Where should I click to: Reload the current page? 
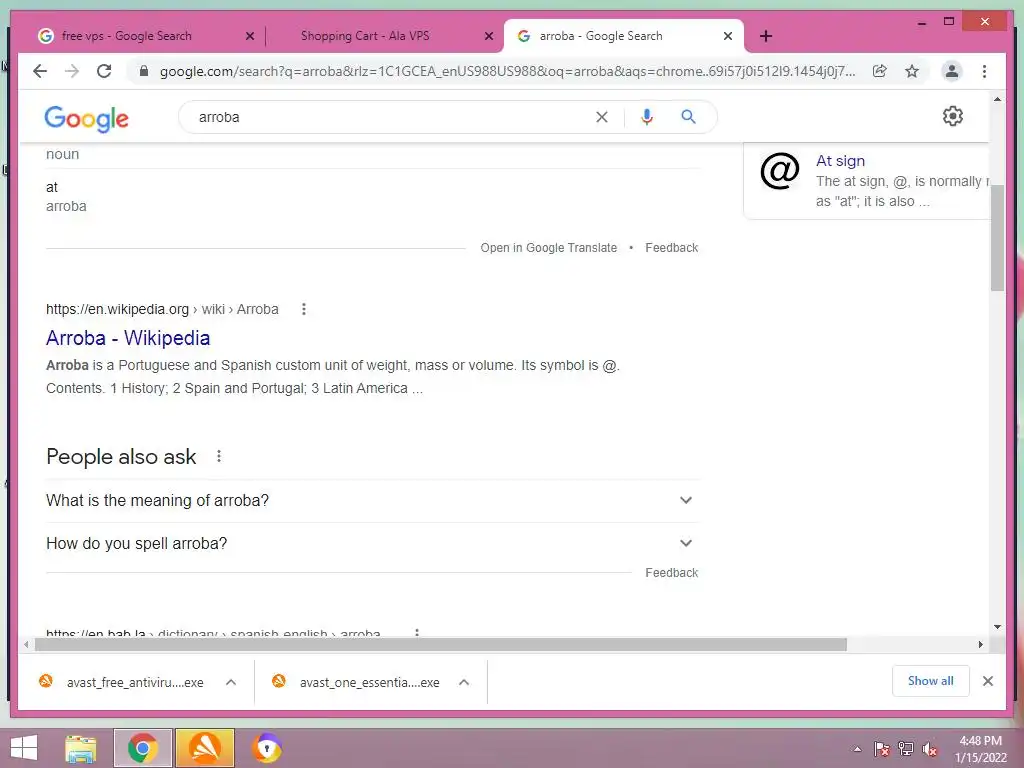[104, 71]
